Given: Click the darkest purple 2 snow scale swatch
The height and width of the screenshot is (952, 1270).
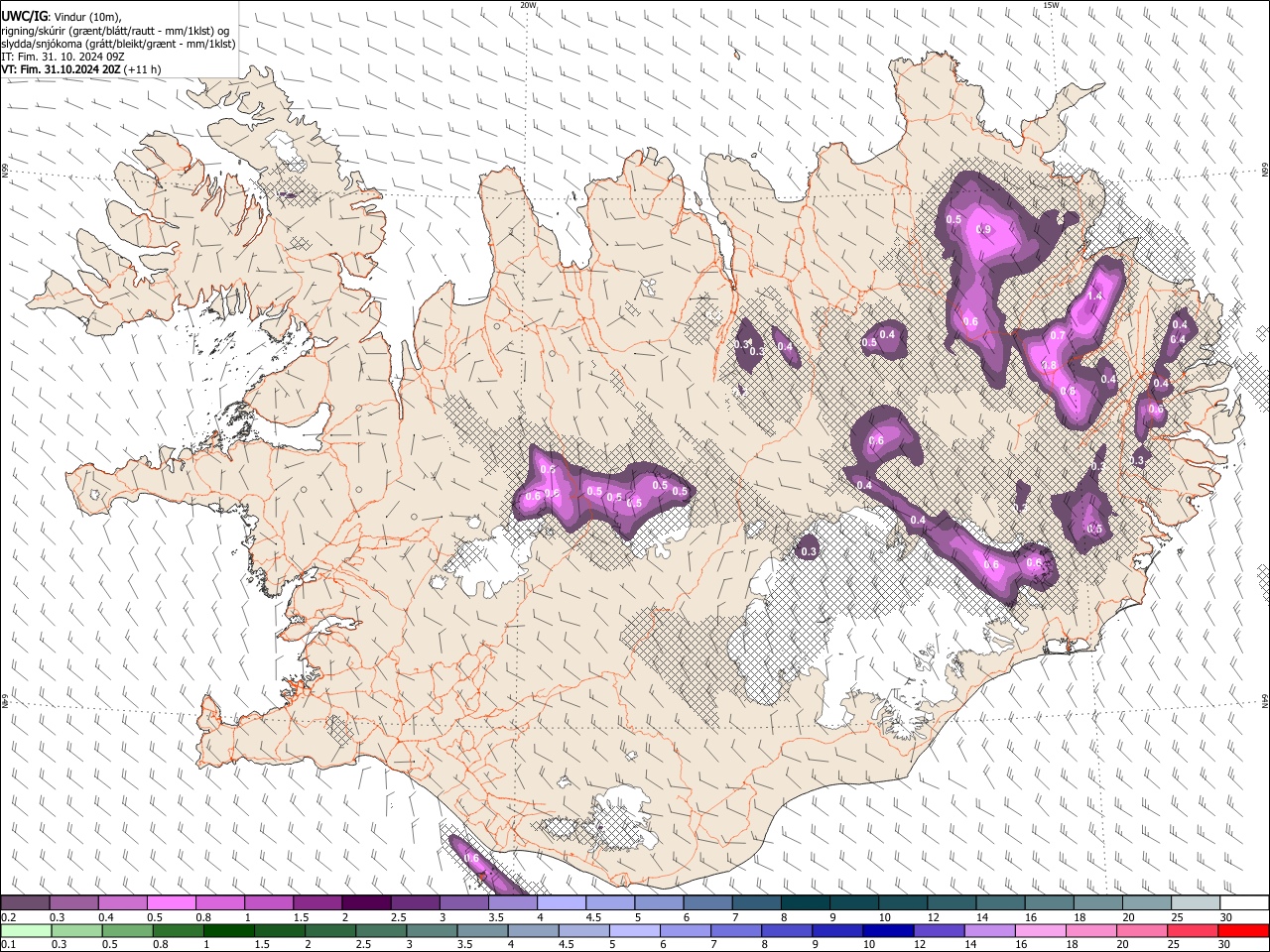Looking at the screenshot, I should tap(366, 902).
